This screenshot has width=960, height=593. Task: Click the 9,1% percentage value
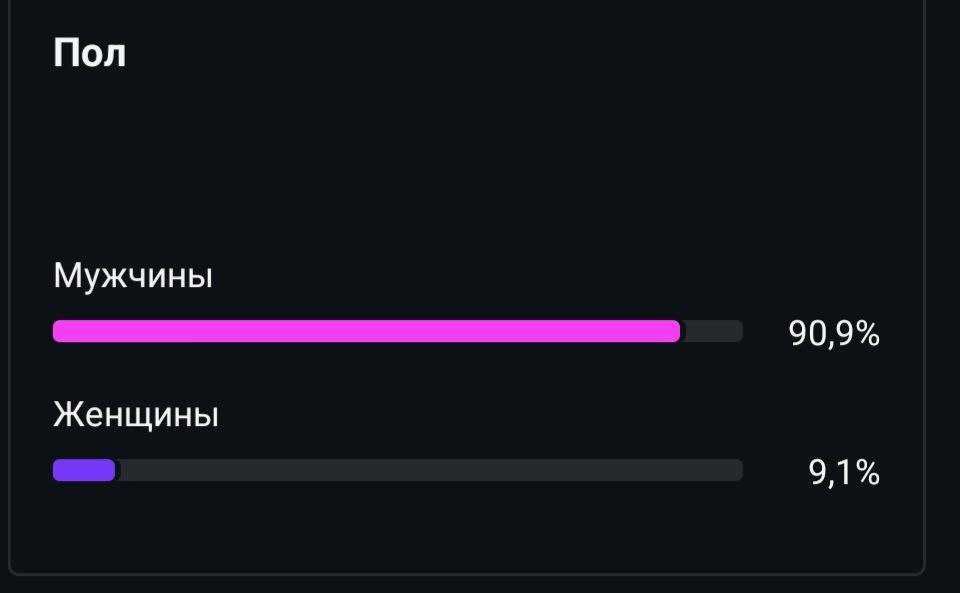click(x=844, y=472)
